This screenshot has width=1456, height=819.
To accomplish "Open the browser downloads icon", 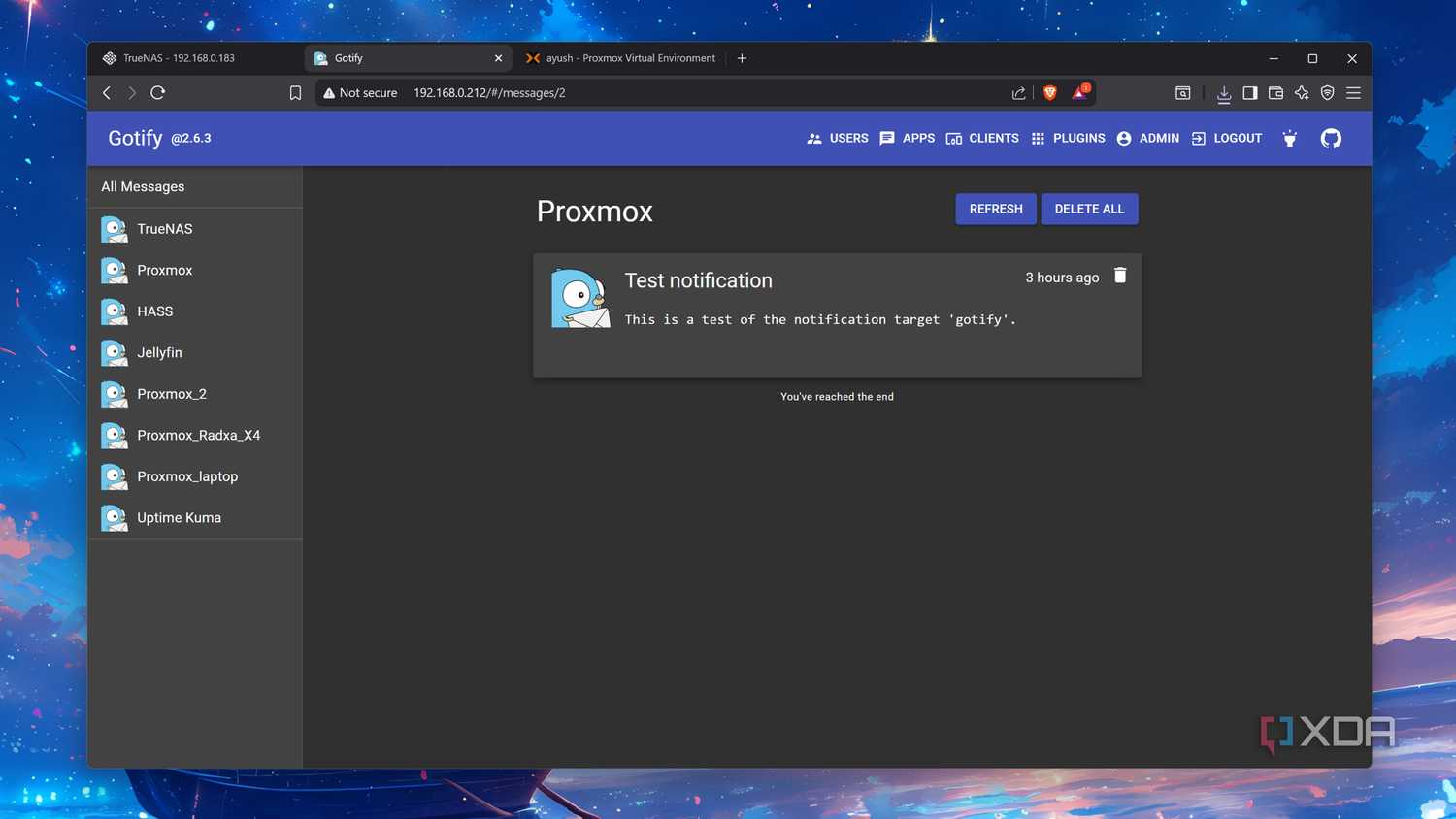I will point(1224,93).
